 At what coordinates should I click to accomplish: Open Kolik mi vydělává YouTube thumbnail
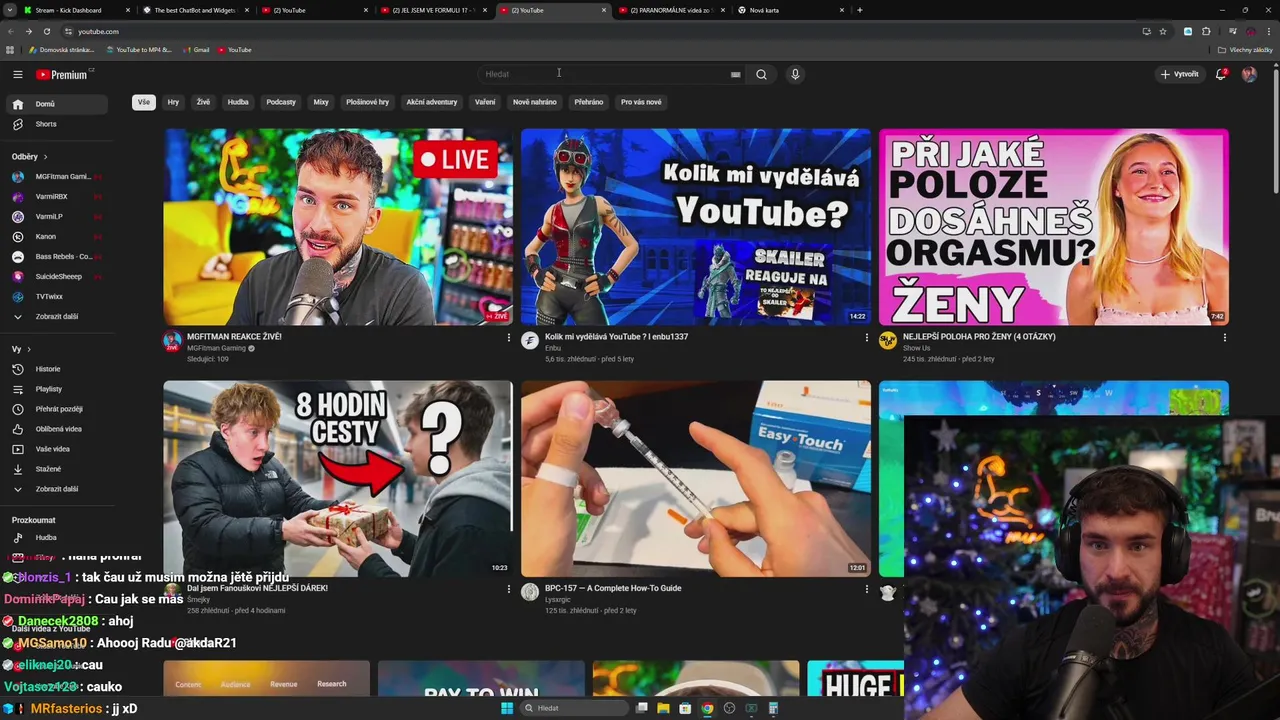(696, 227)
